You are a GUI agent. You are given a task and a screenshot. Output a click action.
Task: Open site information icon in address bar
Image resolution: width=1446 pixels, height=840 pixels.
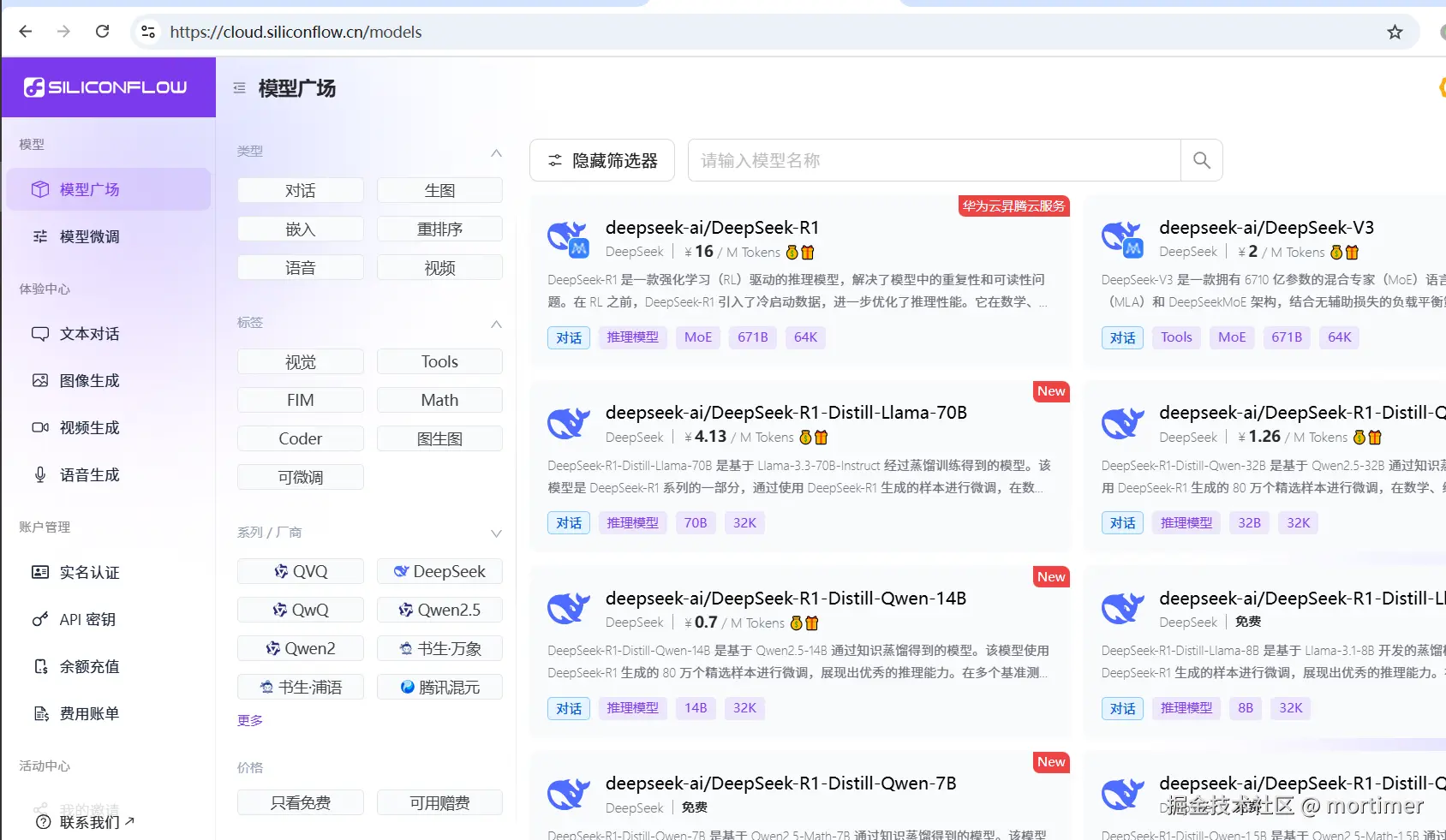click(x=148, y=32)
